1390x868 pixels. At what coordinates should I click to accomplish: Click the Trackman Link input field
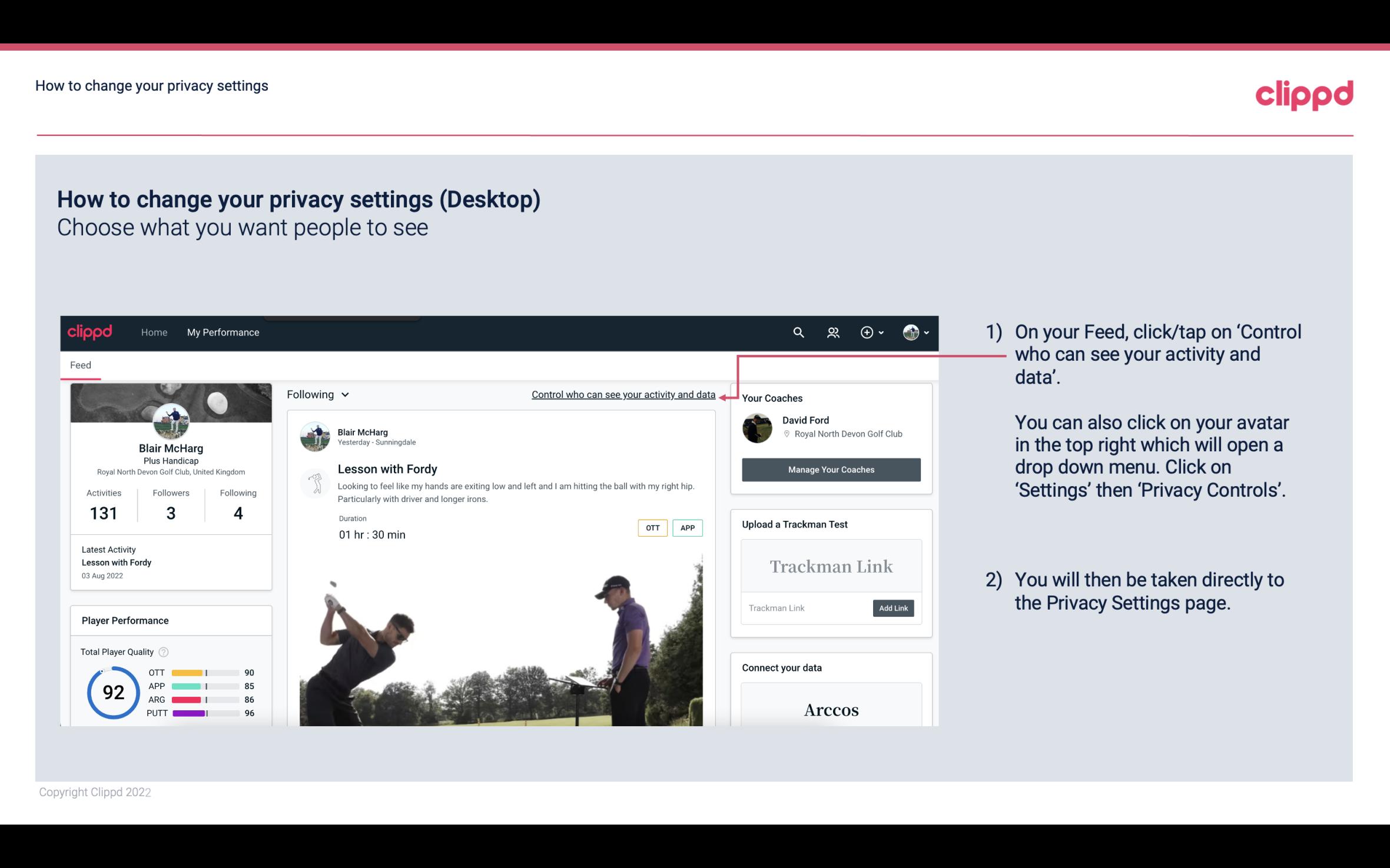pos(806,608)
